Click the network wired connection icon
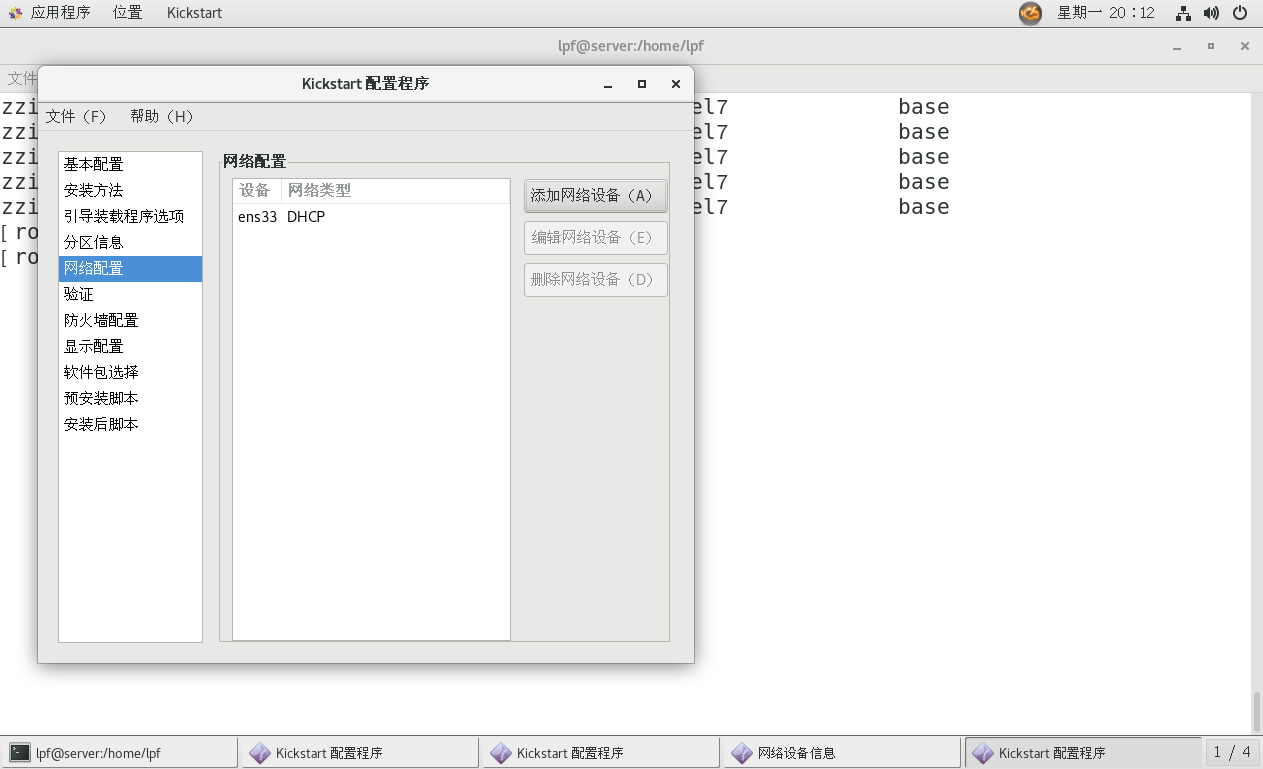The width and height of the screenshot is (1263, 769). point(1184,13)
